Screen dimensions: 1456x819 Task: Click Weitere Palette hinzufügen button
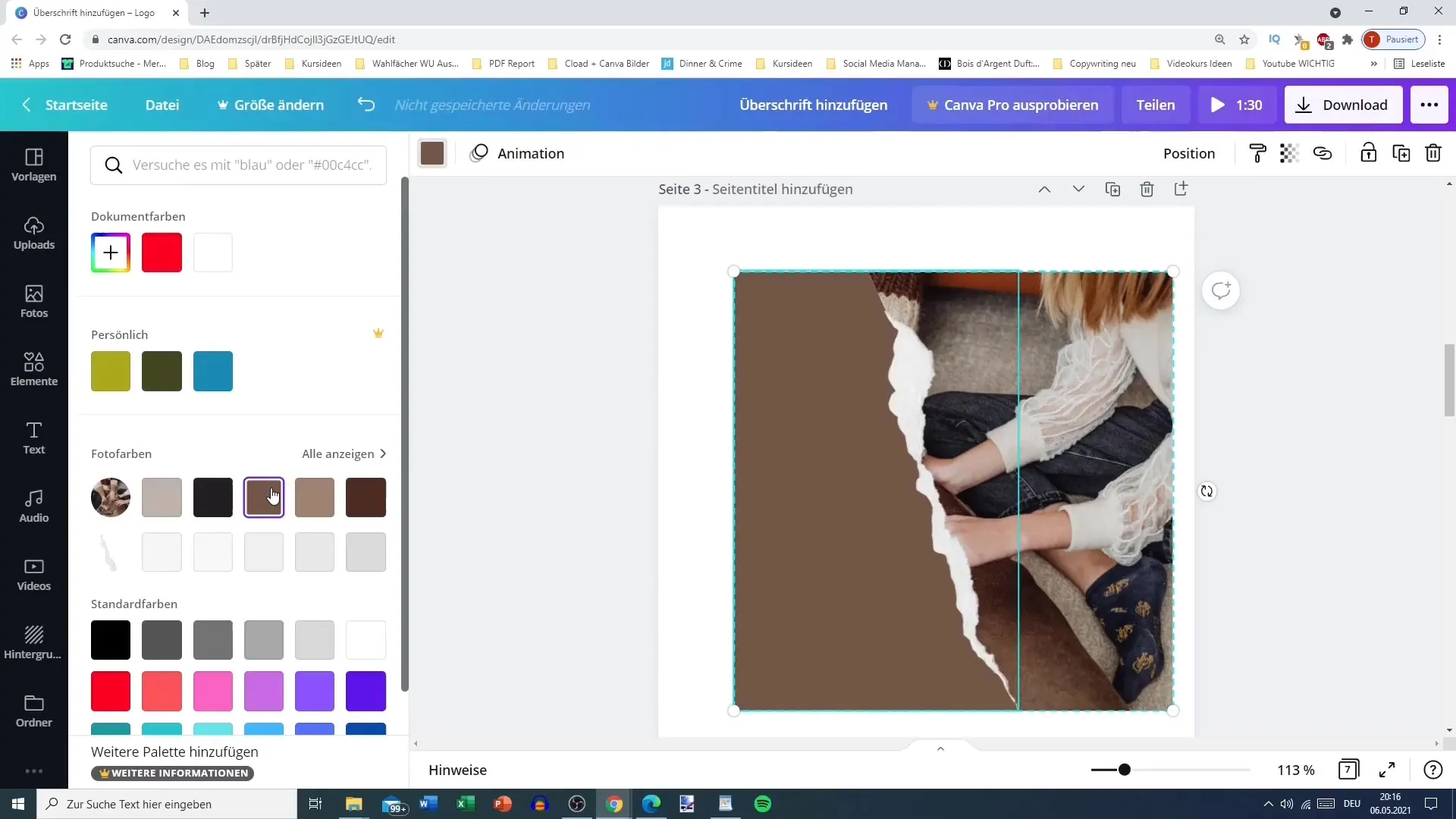pyautogui.click(x=174, y=752)
